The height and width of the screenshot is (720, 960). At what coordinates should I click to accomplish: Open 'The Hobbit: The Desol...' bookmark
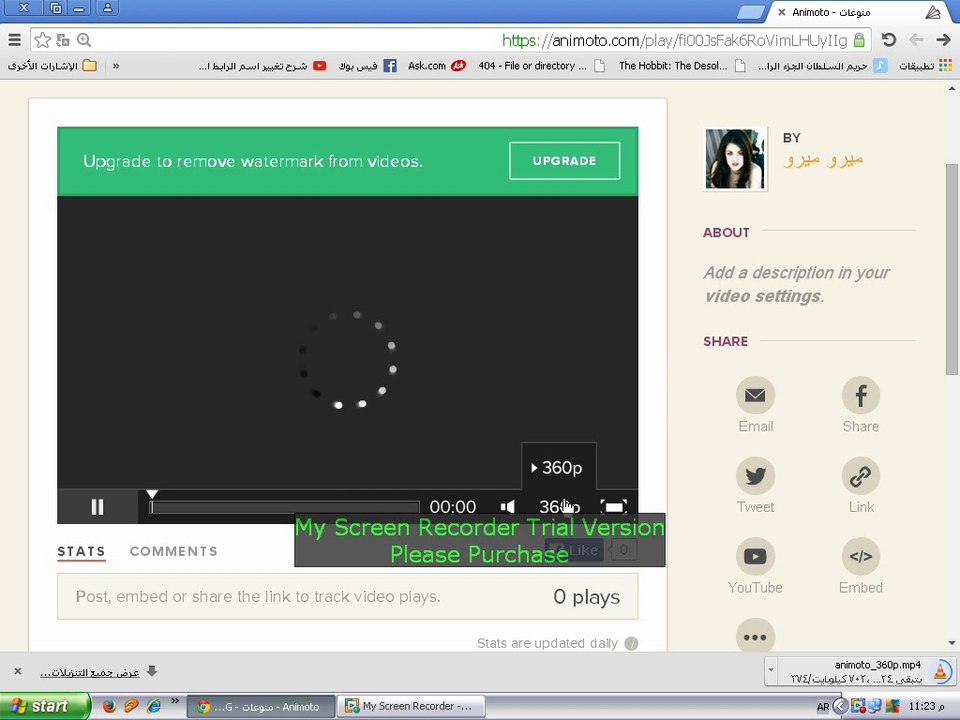pos(682,66)
